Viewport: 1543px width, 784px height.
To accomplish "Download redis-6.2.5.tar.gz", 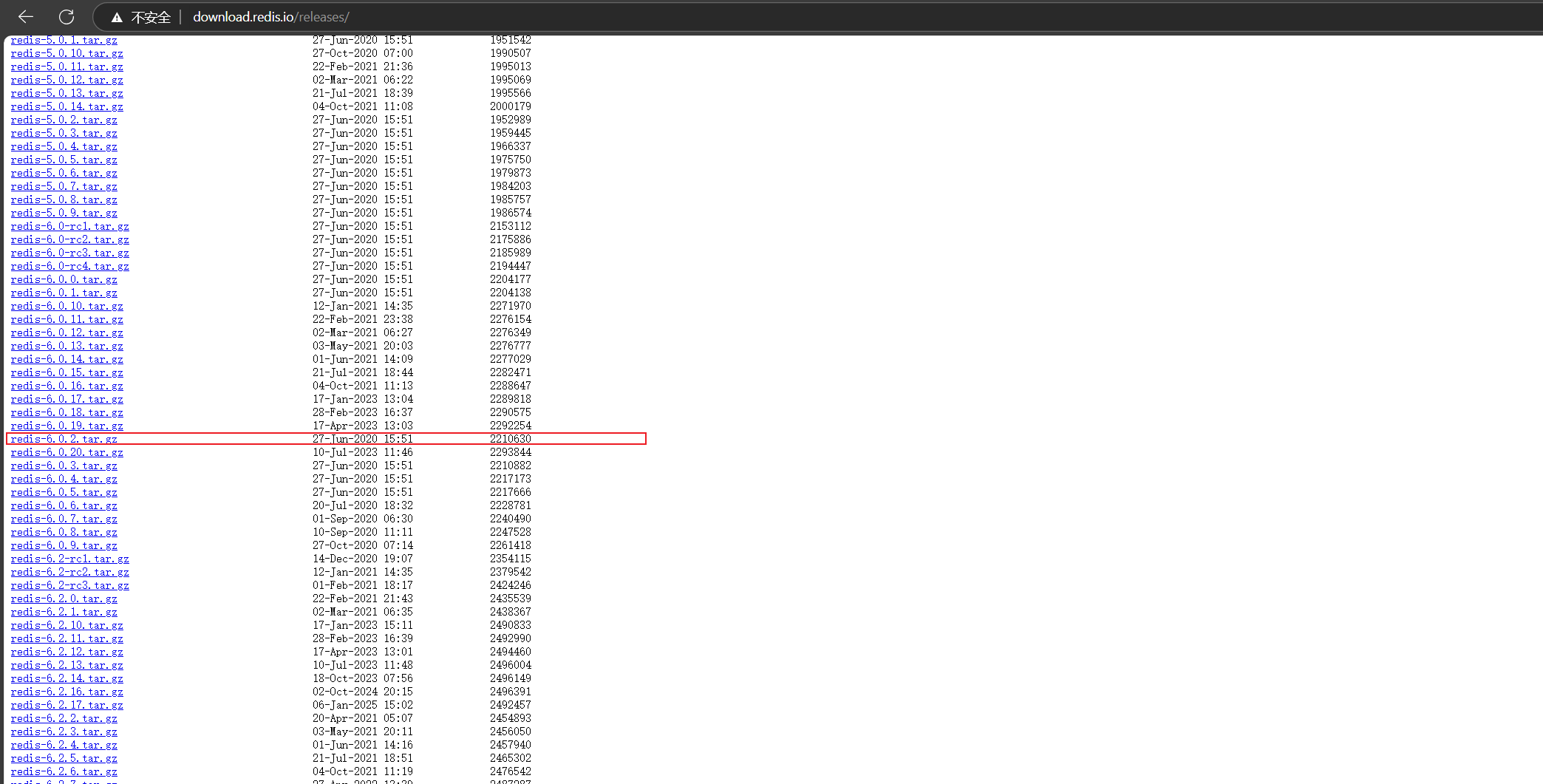I will click(x=64, y=758).
